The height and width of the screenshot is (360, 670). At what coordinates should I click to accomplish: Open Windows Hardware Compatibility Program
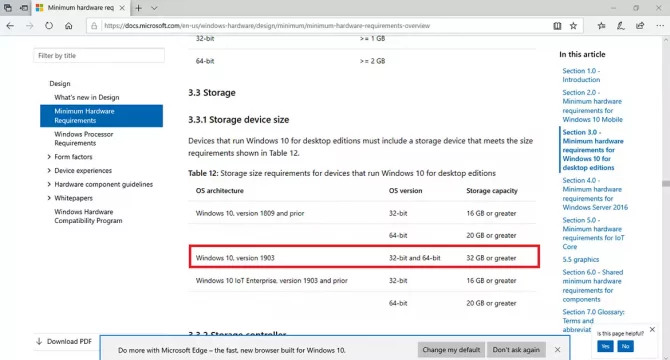pyautogui.click(x=88, y=216)
